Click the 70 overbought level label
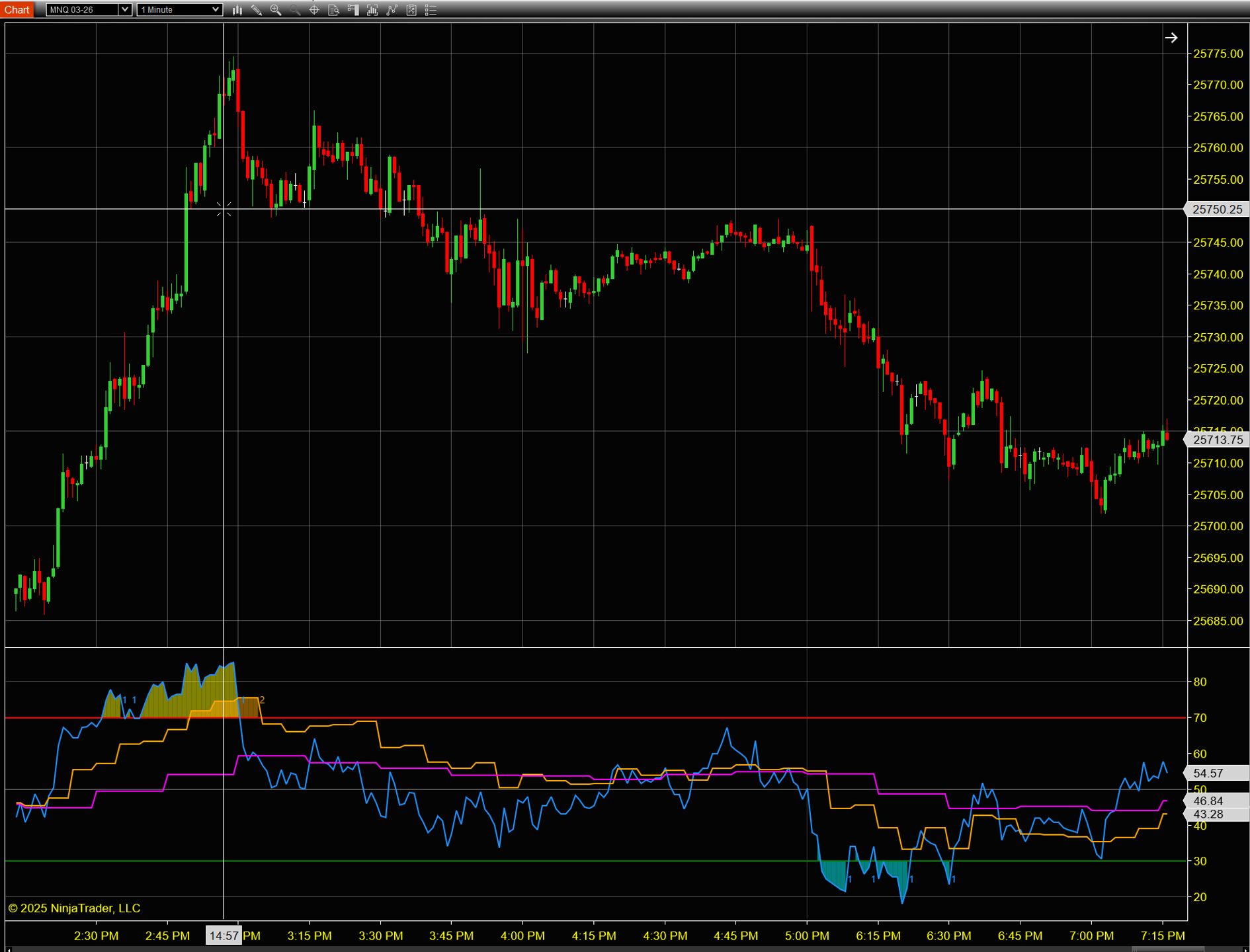 tap(1200, 717)
